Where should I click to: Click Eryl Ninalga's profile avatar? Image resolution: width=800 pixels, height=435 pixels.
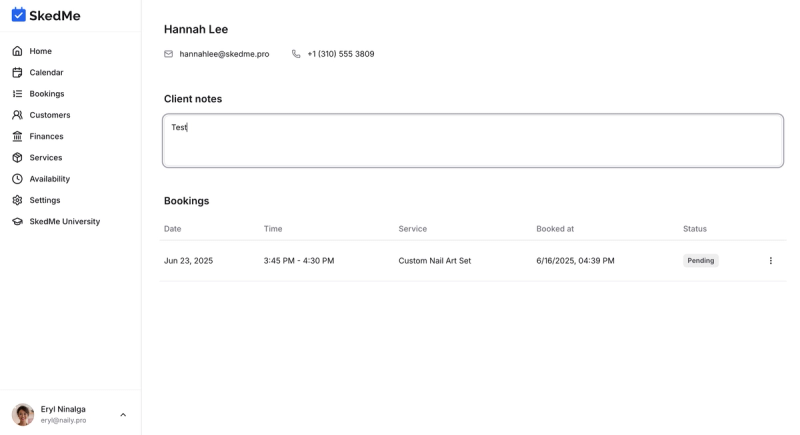point(23,415)
